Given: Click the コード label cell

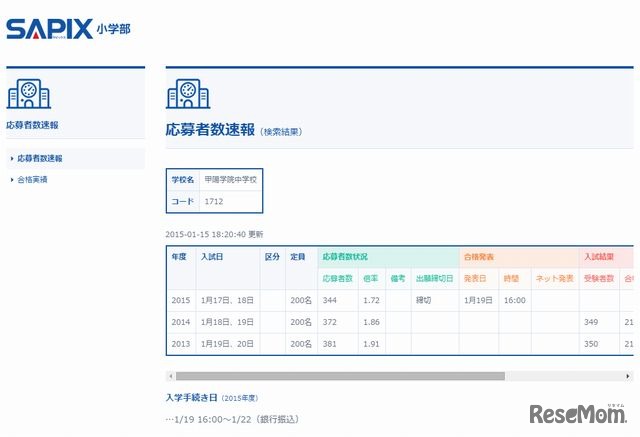Looking at the screenshot, I should 183,202.
